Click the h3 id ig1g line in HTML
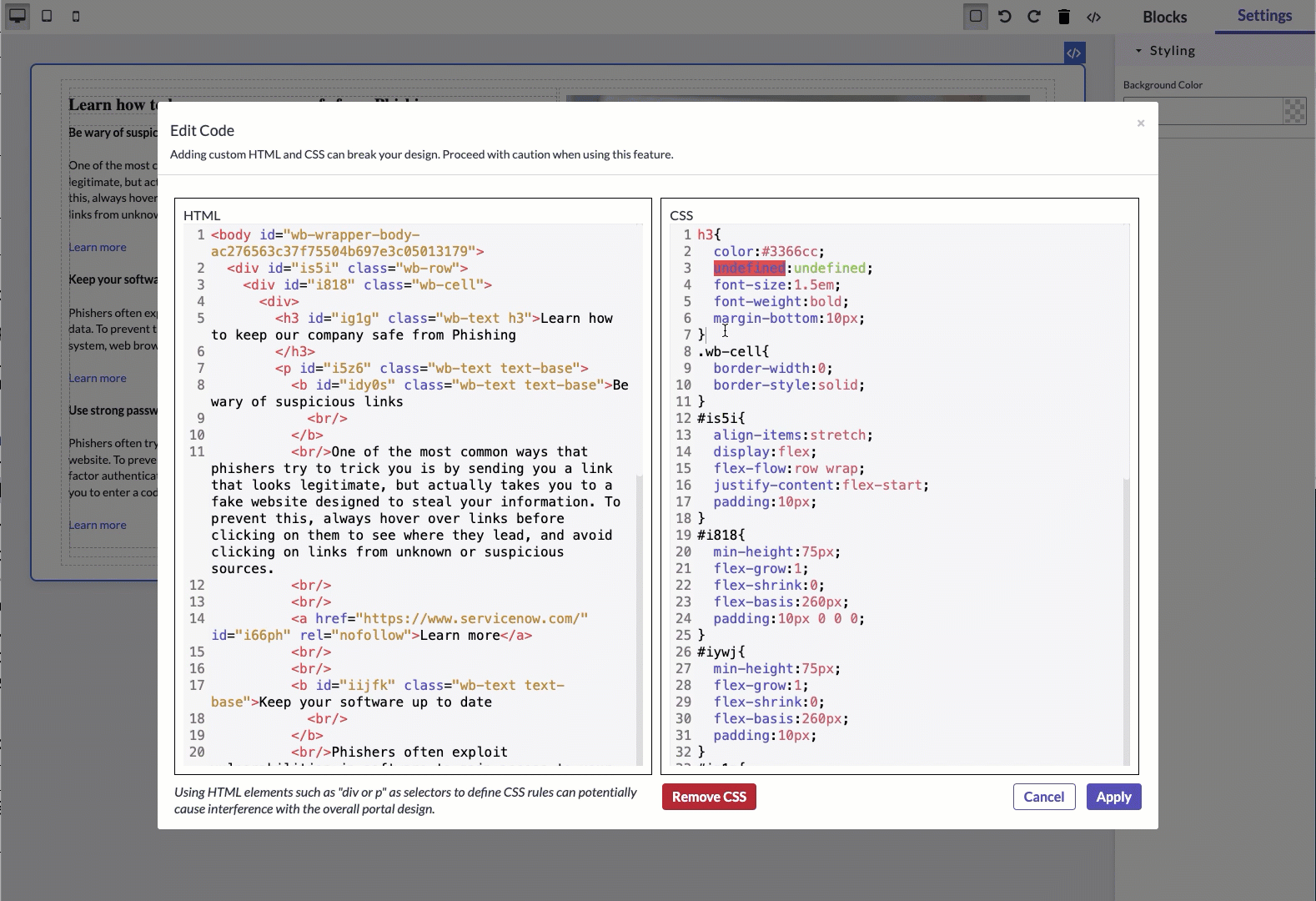 412,326
